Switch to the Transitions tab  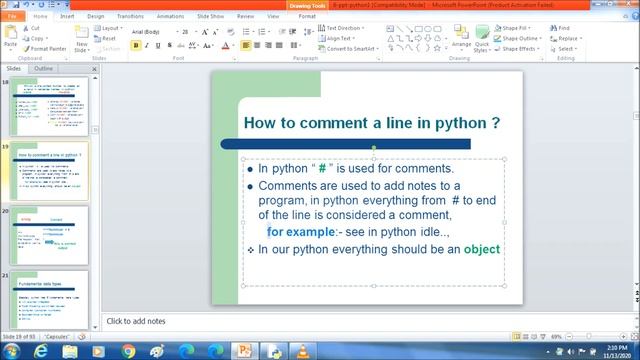coord(130,16)
